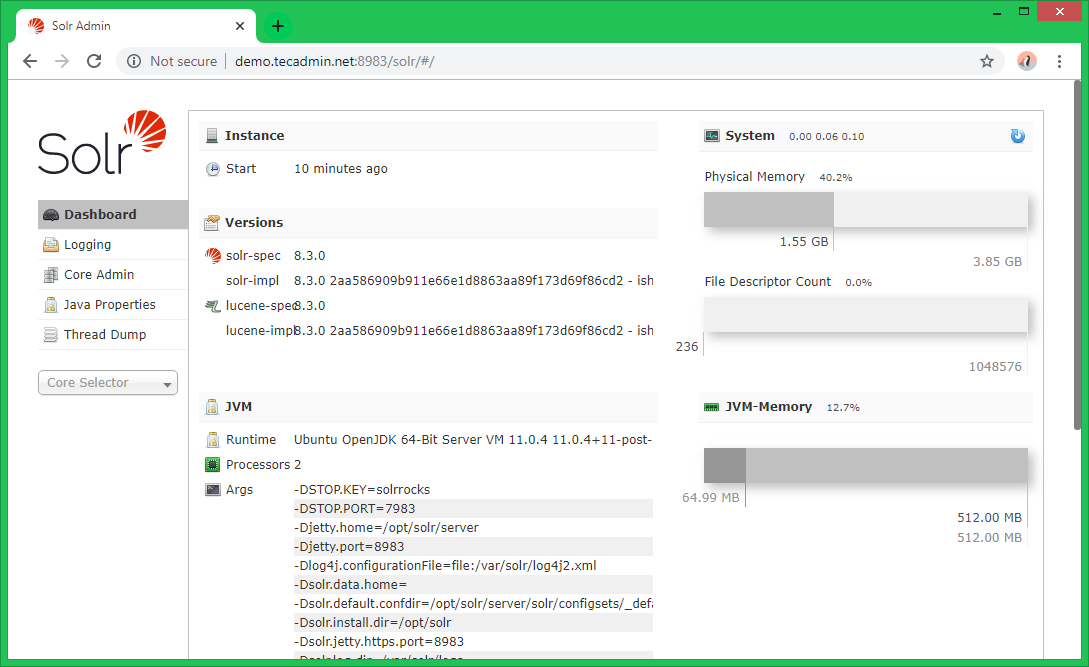Click the Args terminal icon
Image resolution: width=1089 pixels, height=667 pixels.
pyautogui.click(x=213, y=490)
